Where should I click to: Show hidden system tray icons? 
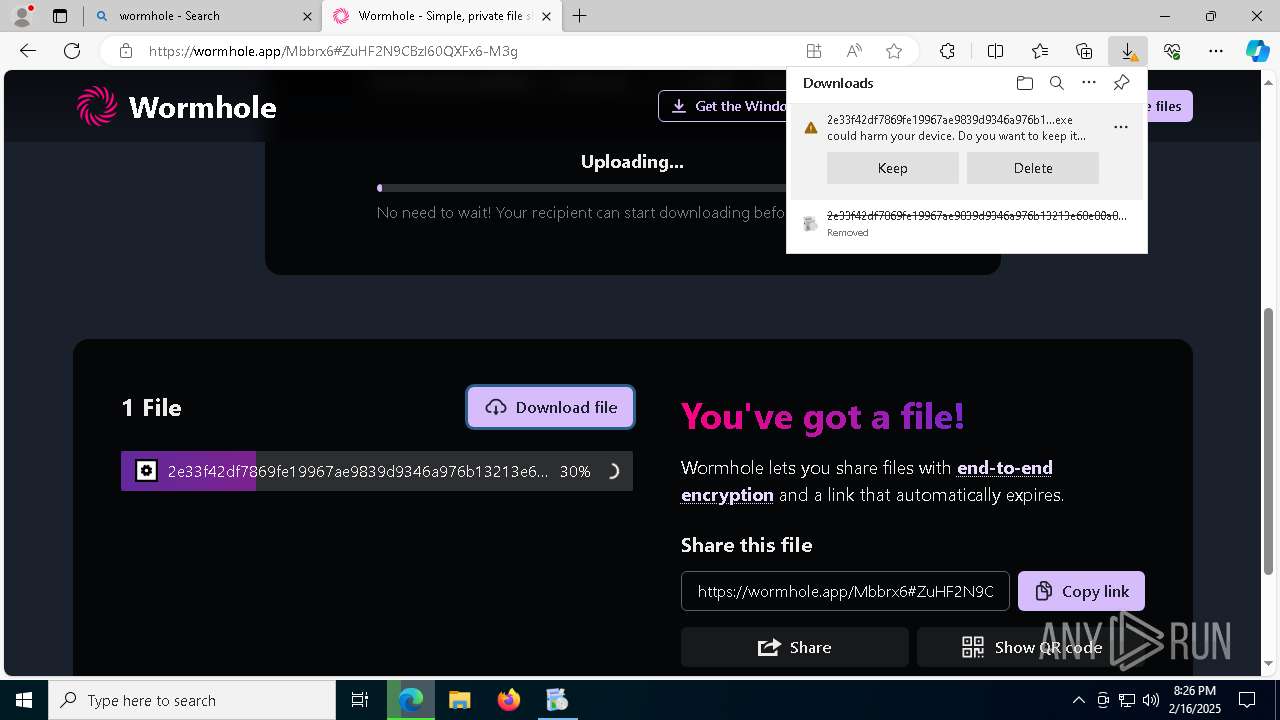coord(1078,700)
